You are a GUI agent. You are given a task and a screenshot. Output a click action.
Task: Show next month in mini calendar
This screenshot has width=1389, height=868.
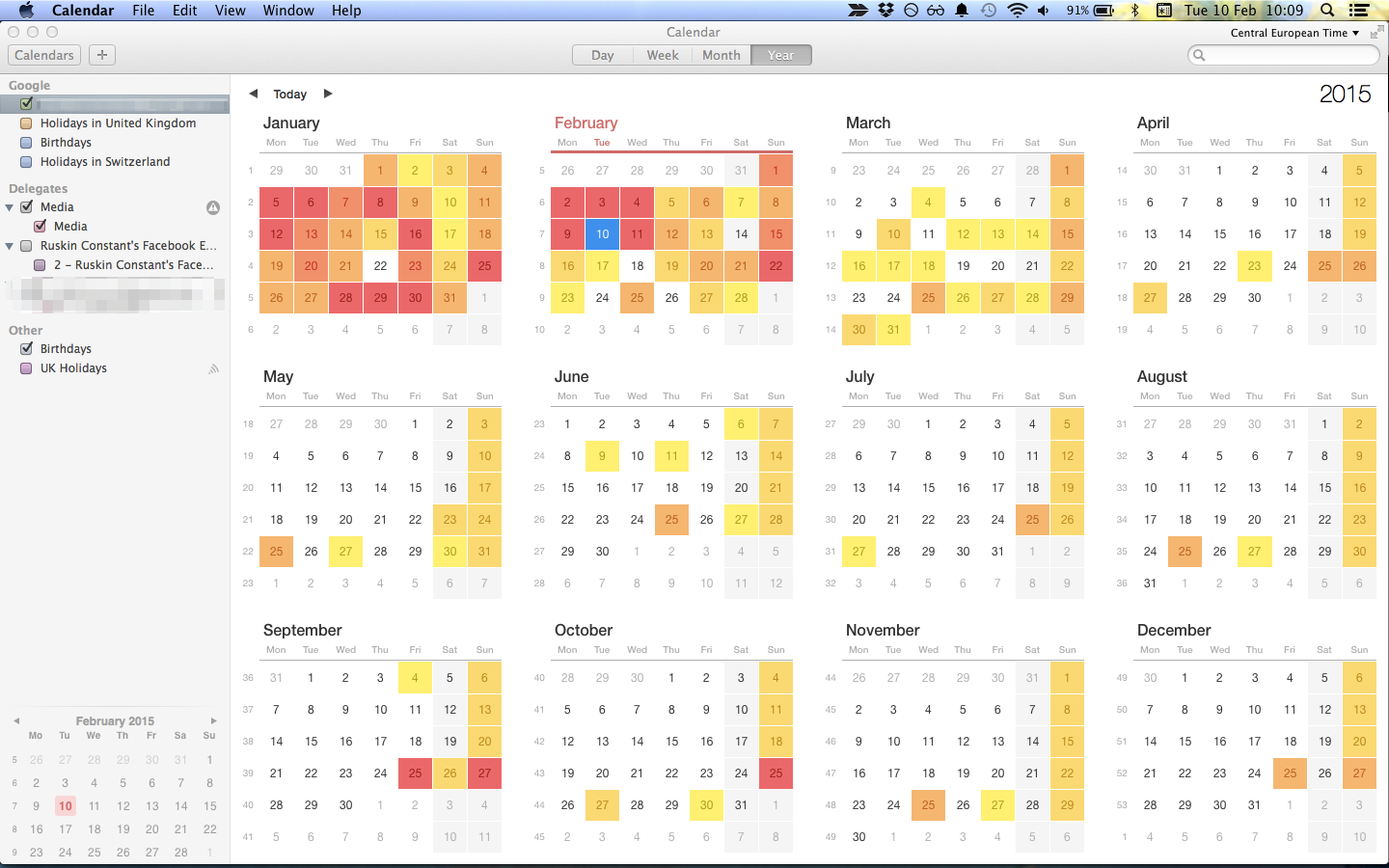pyautogui.click(x=213, y=720)
